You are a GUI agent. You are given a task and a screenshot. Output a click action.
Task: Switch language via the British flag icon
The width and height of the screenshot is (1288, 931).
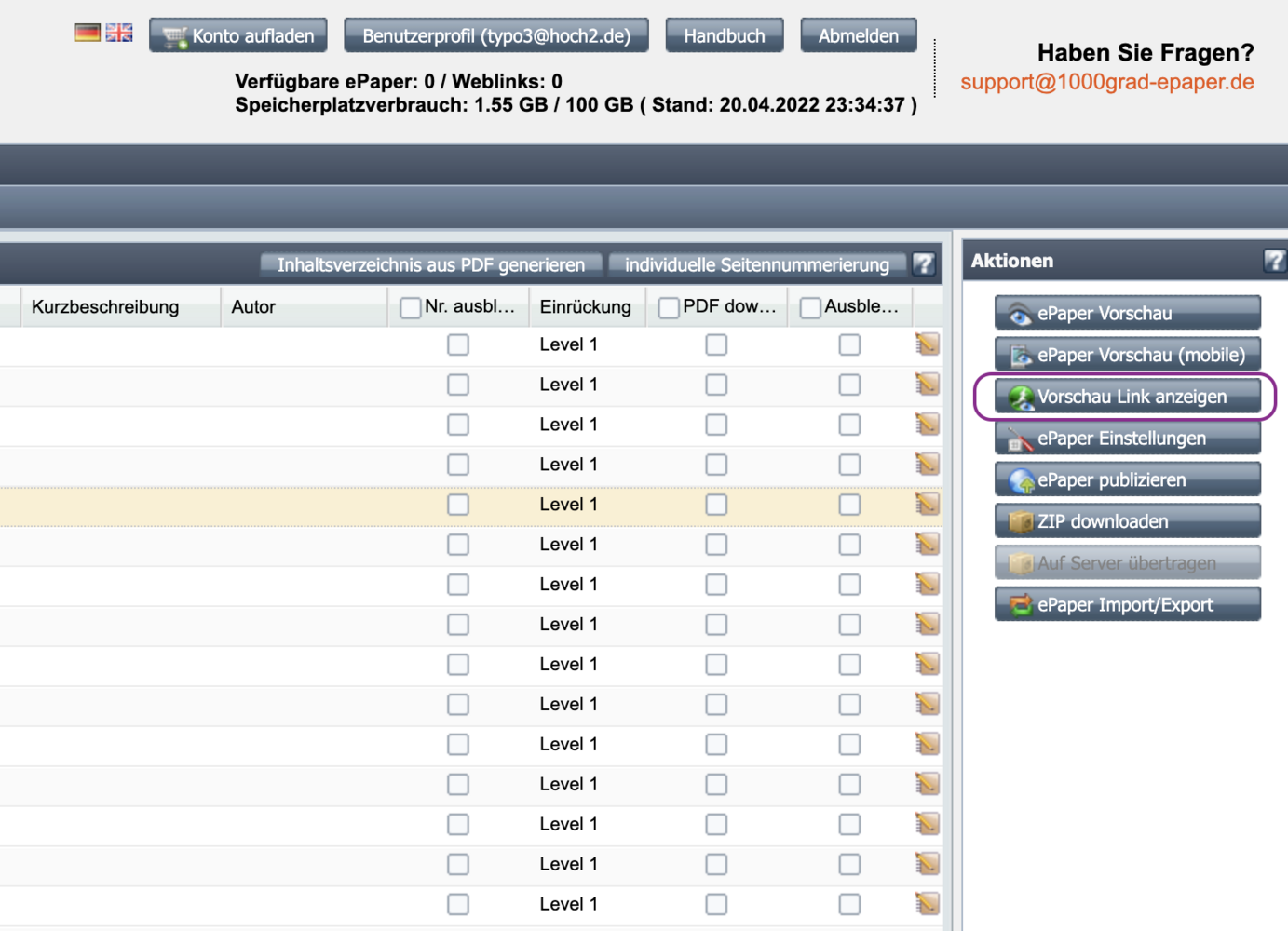(x=119, y=34)
